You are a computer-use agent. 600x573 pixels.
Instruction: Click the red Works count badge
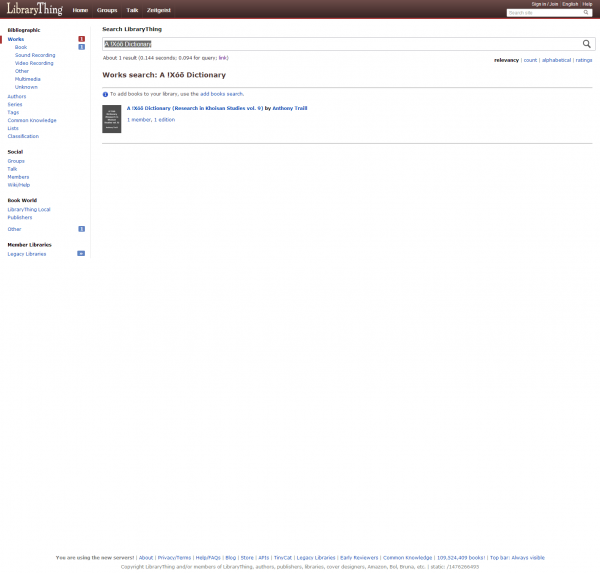coord(82,39)
